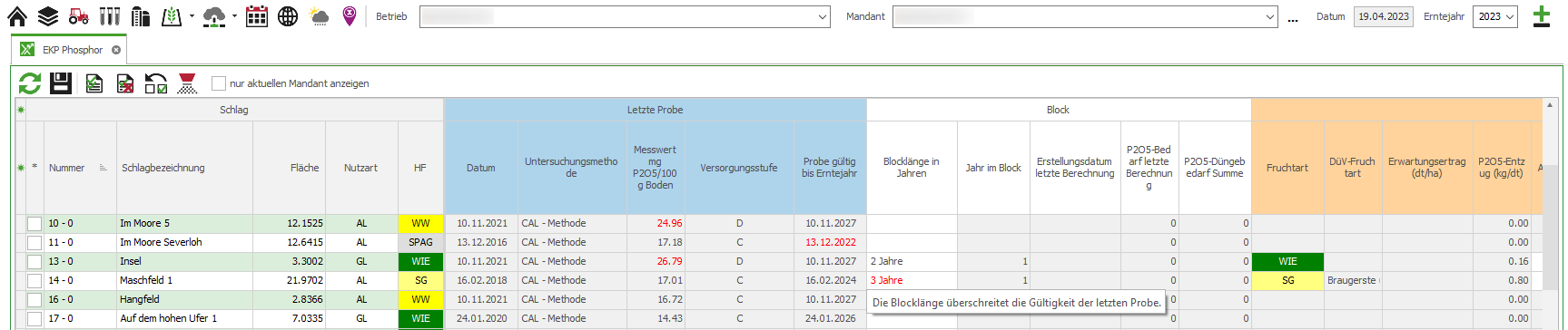Click the red fertilizer spreader icon
The height and width of the screenshot is (330, 1568).
(x=187, y=83)
